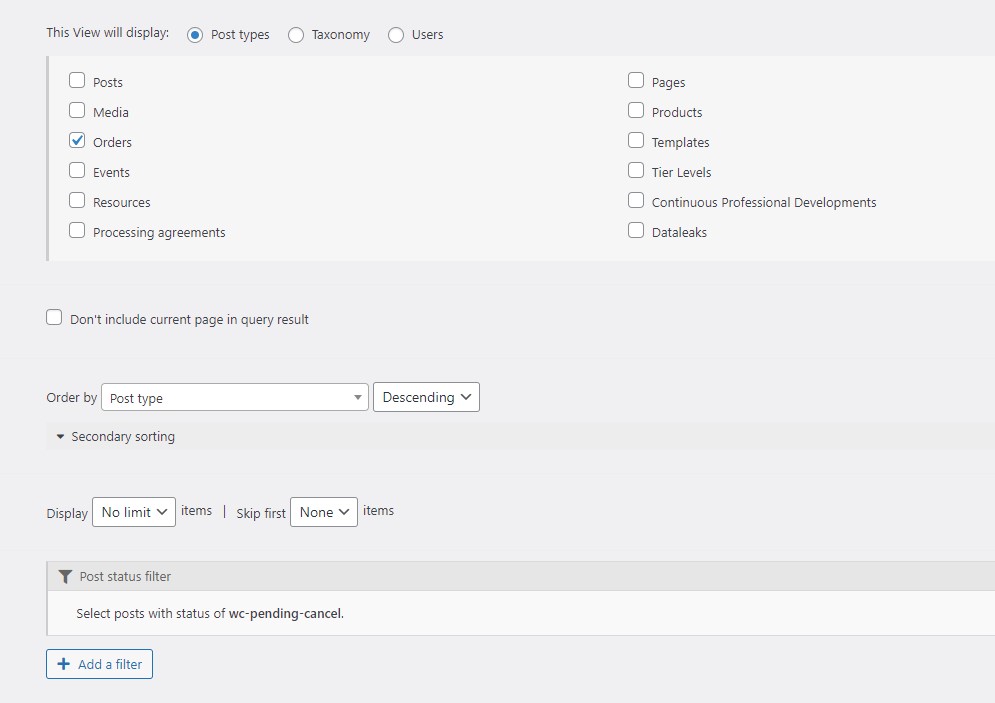
Task: Toggle Don't include current page checkbox
Action: pos(54,317)
